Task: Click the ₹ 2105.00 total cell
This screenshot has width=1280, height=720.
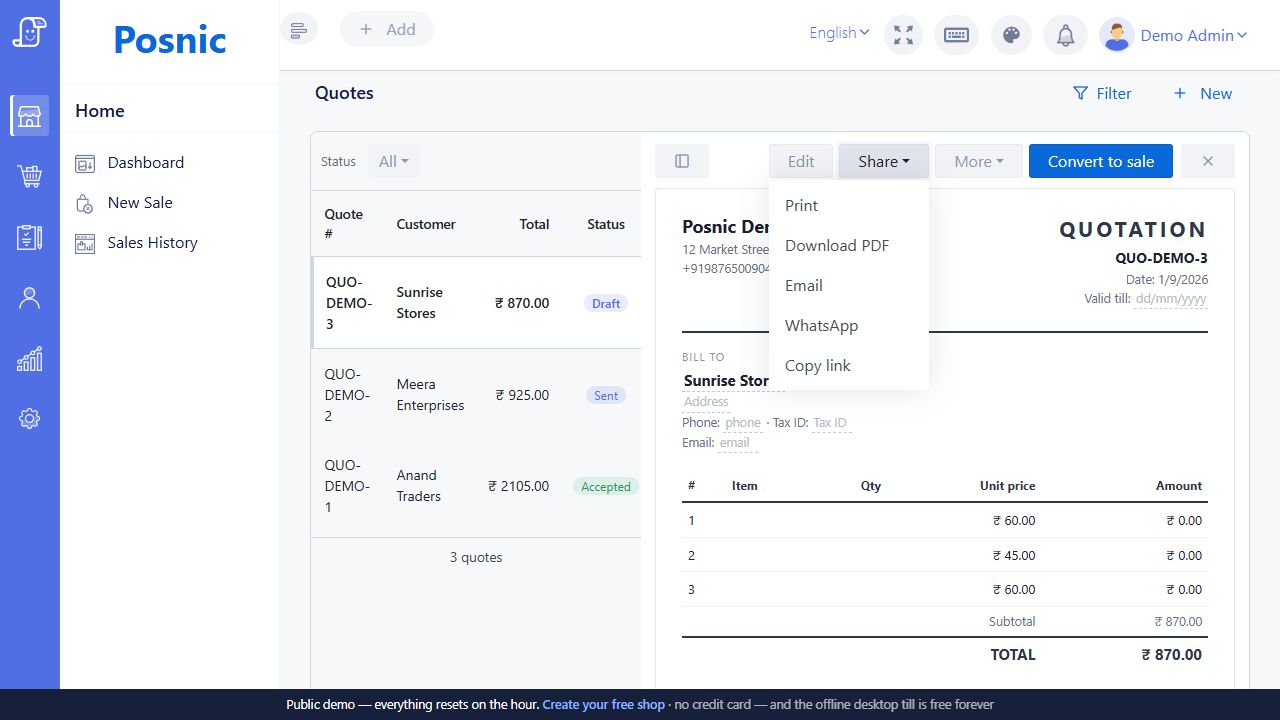Action: 518,486
